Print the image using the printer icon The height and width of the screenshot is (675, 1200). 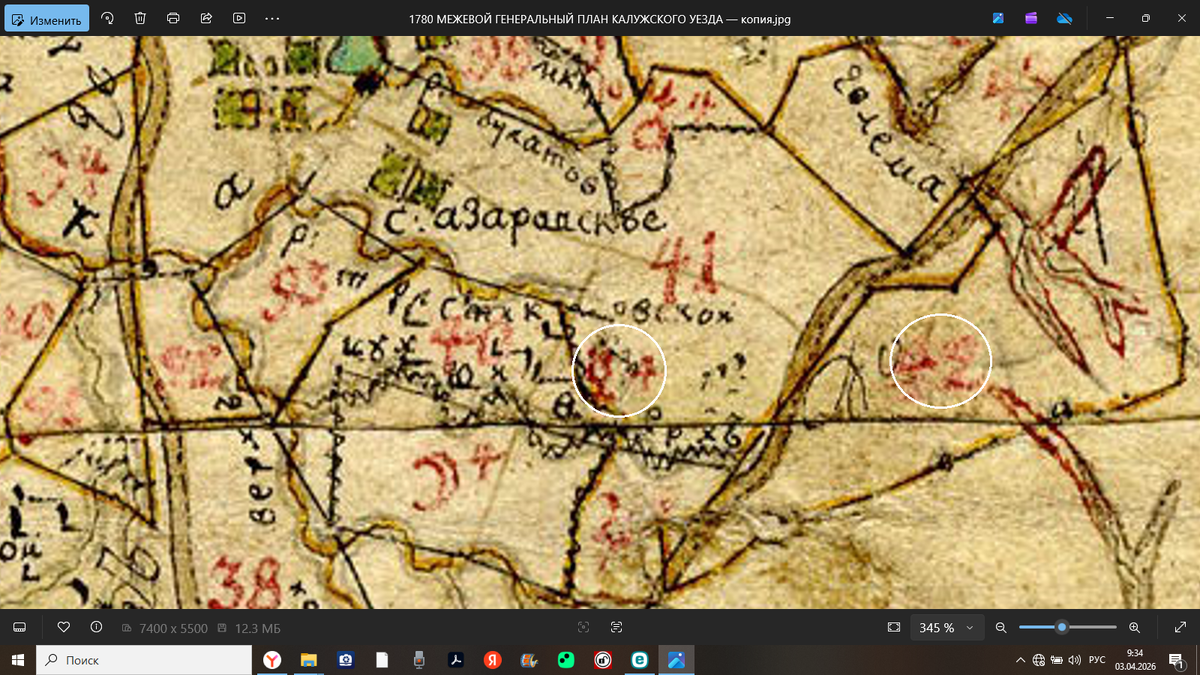coord(173,18)
